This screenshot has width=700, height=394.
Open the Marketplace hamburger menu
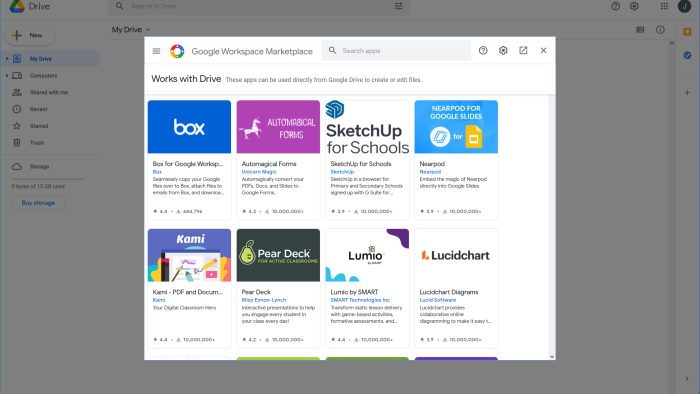click(156, 51)
